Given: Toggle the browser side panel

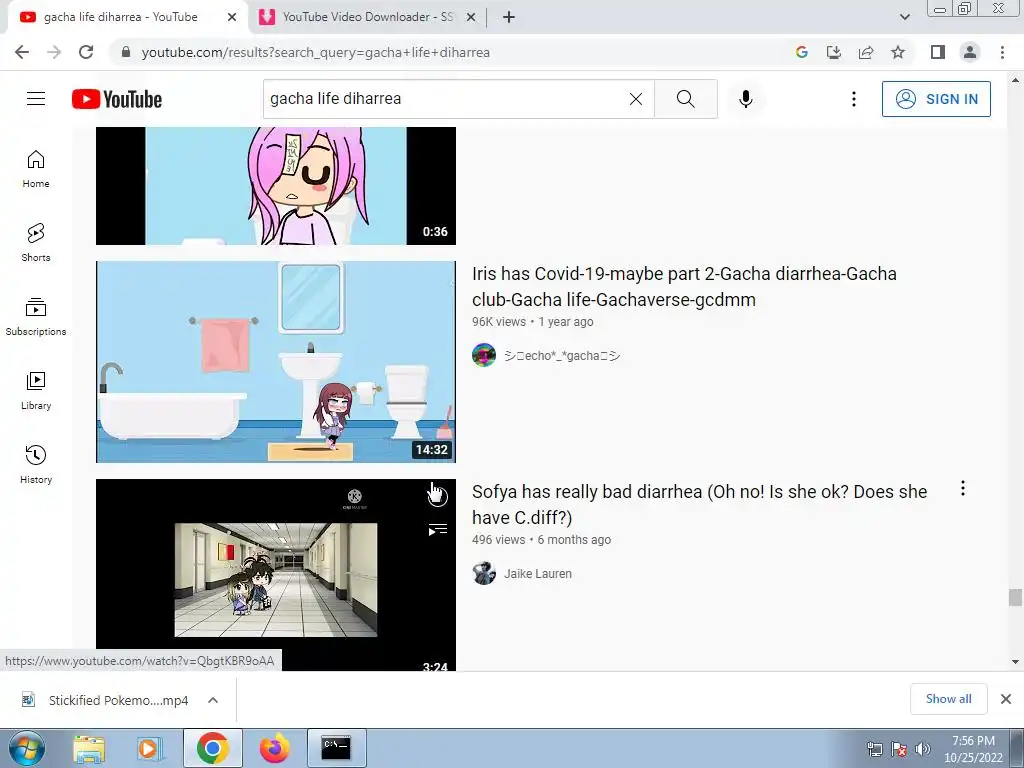Looking at the screenshot, I should pos(938,52).
